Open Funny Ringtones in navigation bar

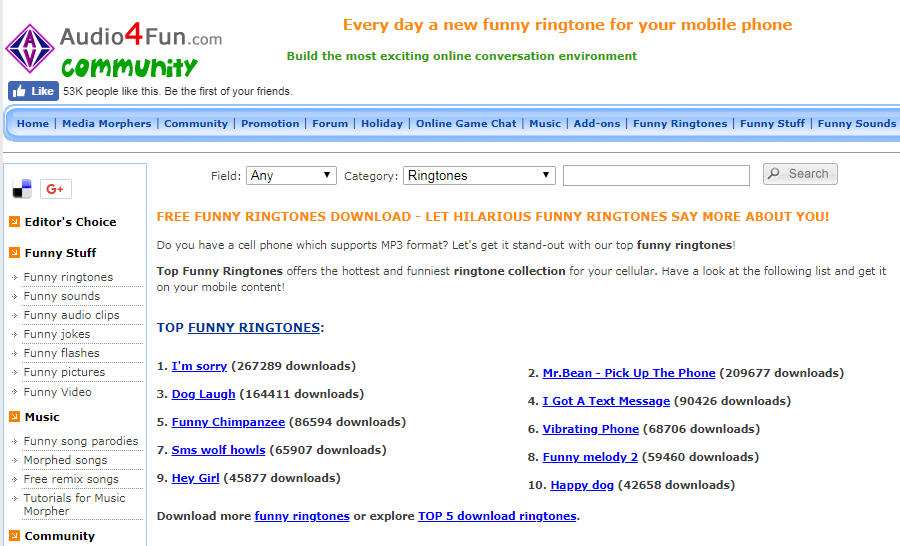[x=680, y=123]
